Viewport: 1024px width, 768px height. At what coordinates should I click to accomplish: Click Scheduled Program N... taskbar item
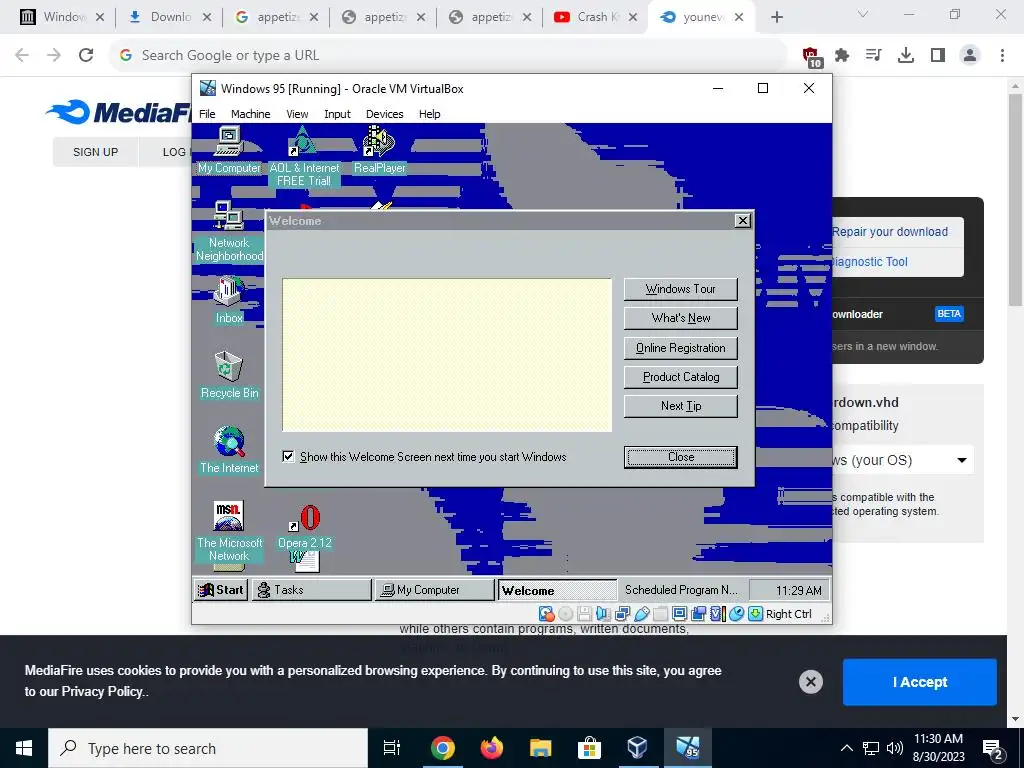tap(680, 590)
